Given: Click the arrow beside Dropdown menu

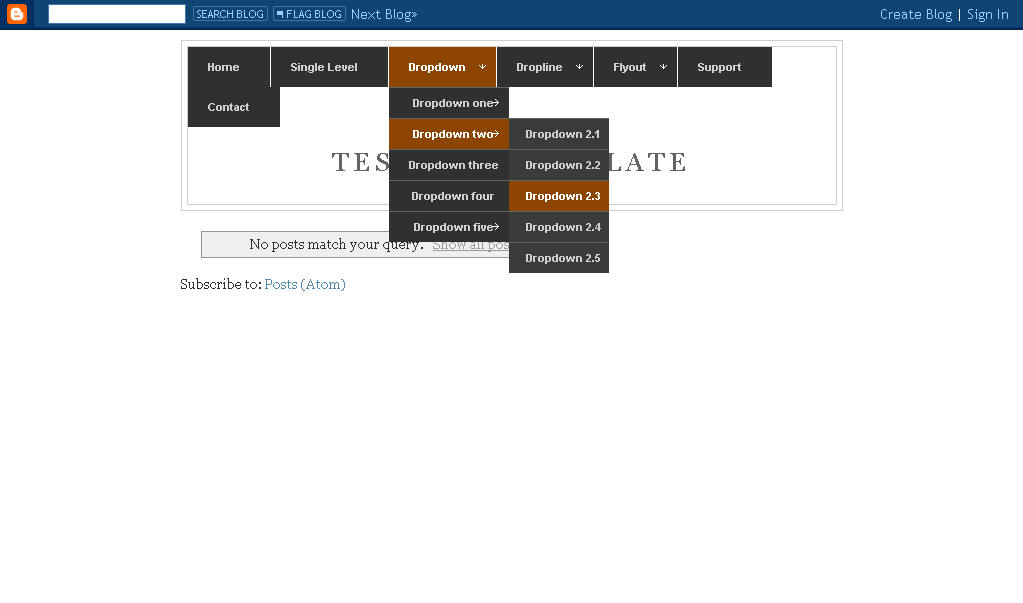Looking at the screenshot, I should pyautogui.click(x=482, y=67).
